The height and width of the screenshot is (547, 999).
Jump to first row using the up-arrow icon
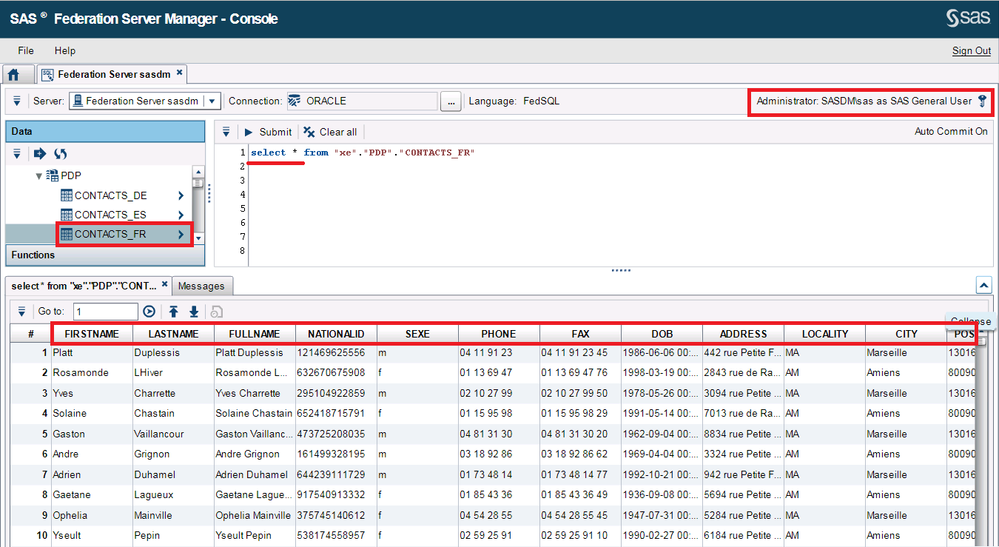click(x=173, y=312)
